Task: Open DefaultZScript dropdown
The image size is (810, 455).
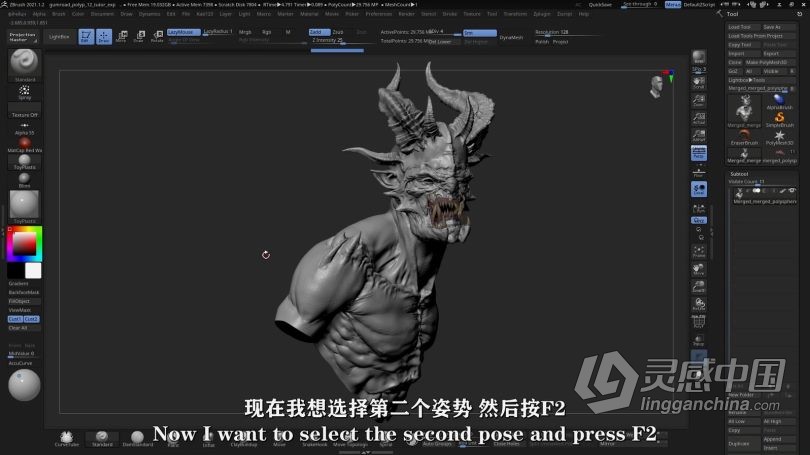Action: (x=699, y=5)
